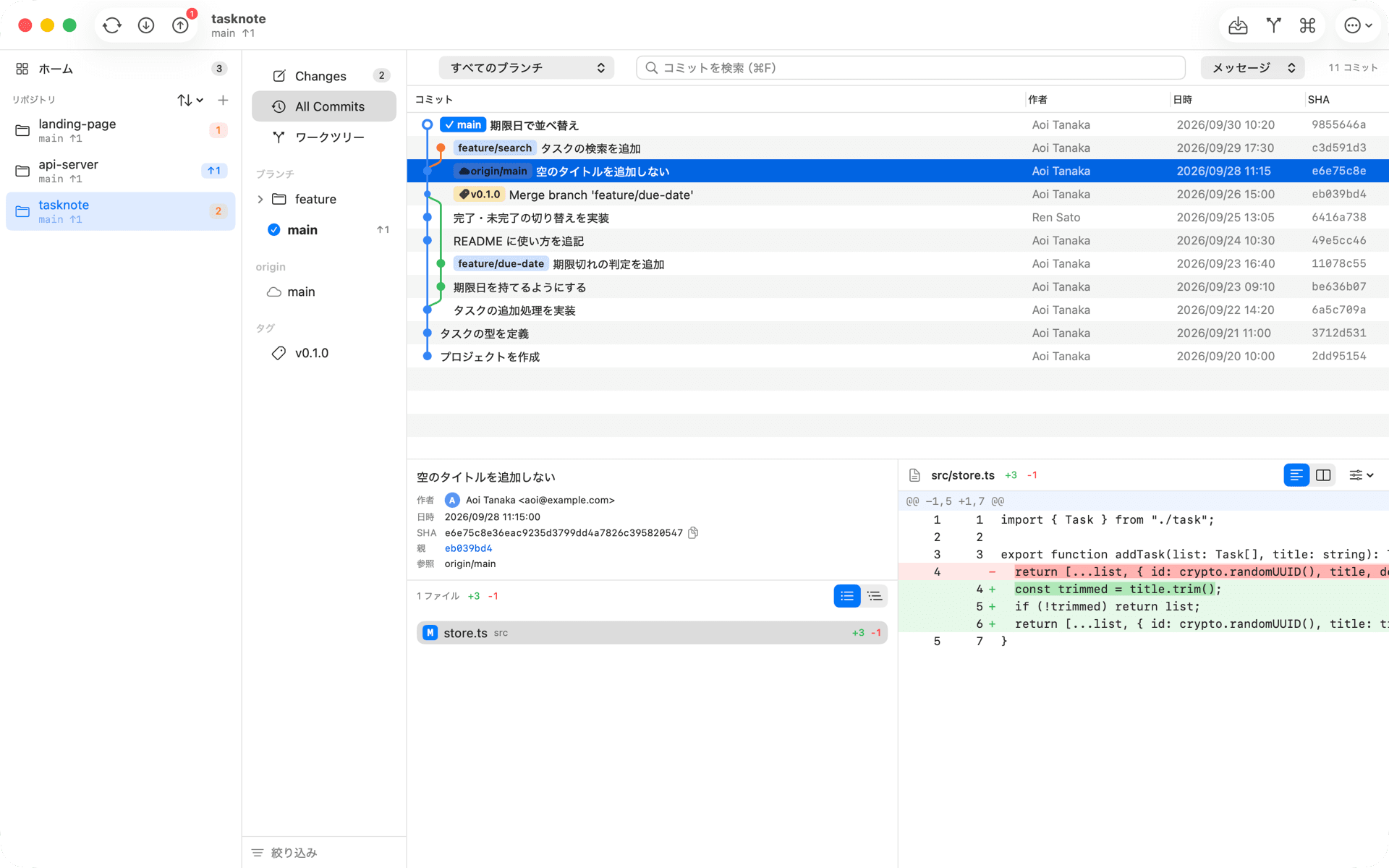The image size is (1389, 868).
Task: Select the unified diff view
Action: click(x=1296, y=475)
